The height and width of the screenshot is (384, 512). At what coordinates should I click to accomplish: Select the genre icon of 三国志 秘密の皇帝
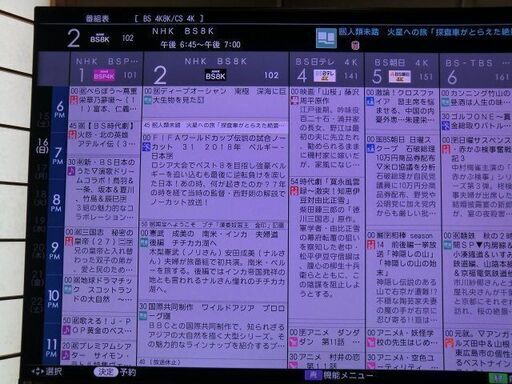pyautogui.click(x=69, y=241)
